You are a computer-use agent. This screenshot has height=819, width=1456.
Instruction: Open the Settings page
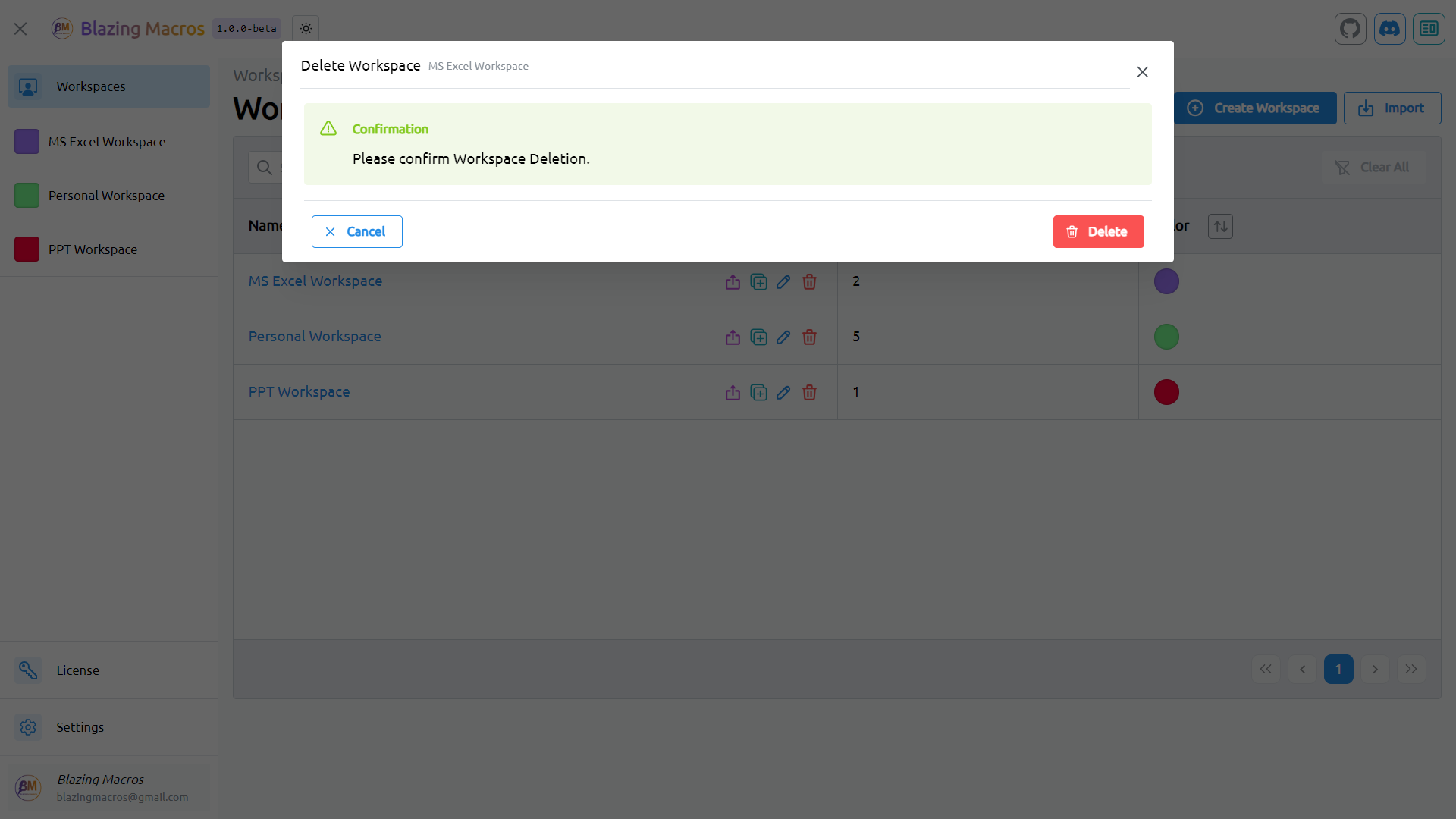pos(108,727)
